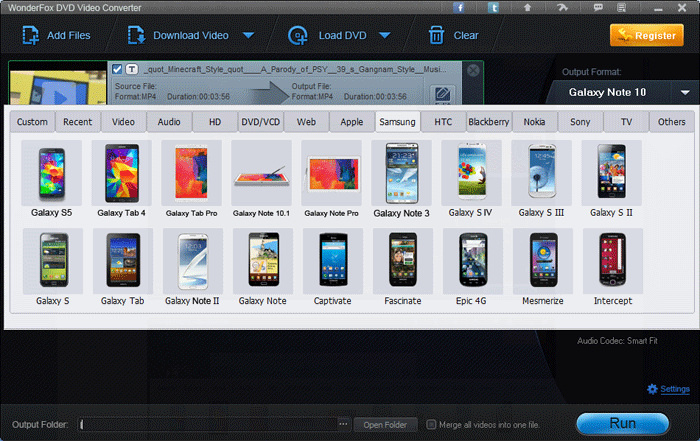
Task: Click the Output Folder path field
Action: [x=208, y=424]
